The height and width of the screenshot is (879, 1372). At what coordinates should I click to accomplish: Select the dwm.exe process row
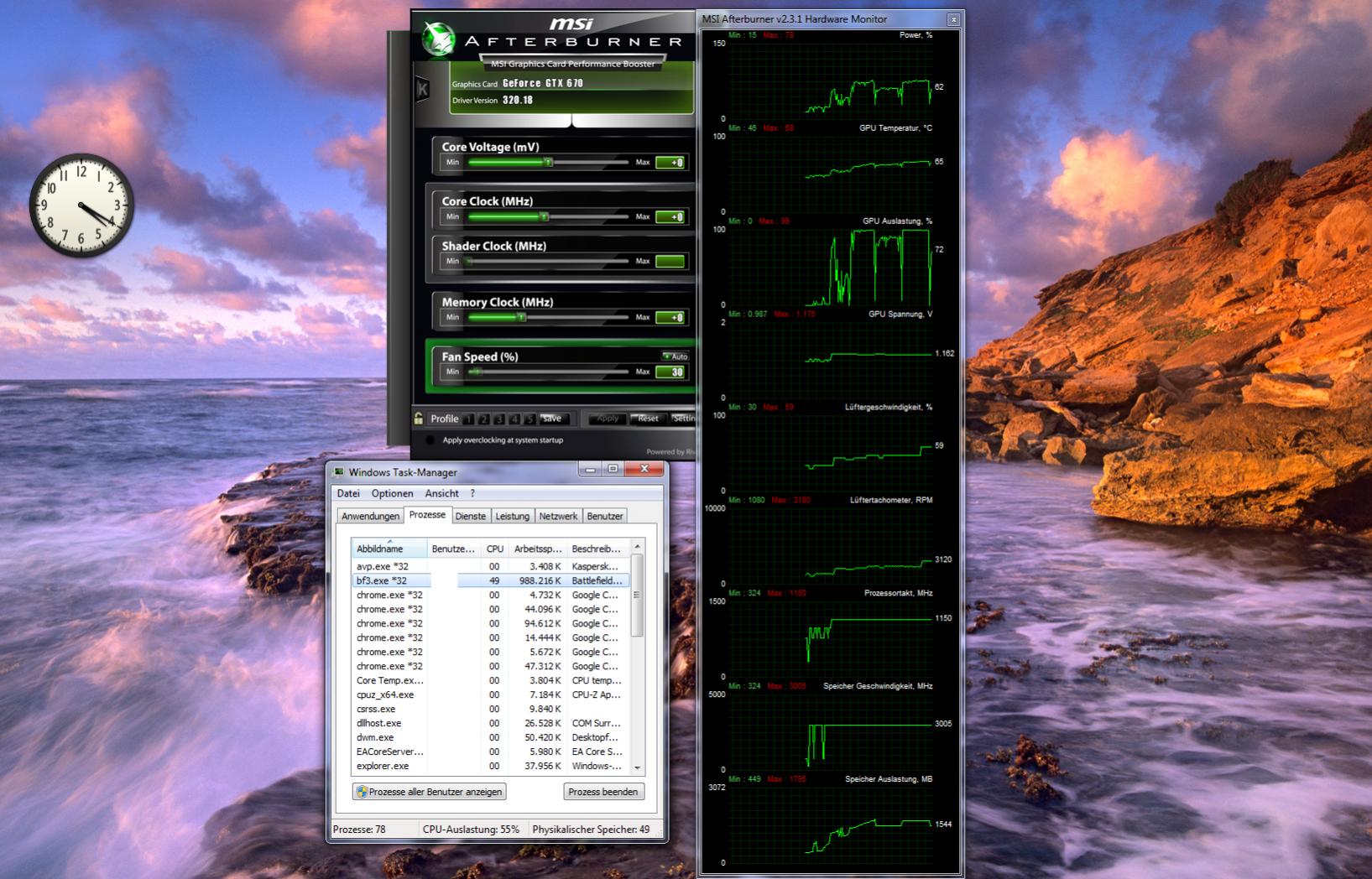click(x=490, y=737)
